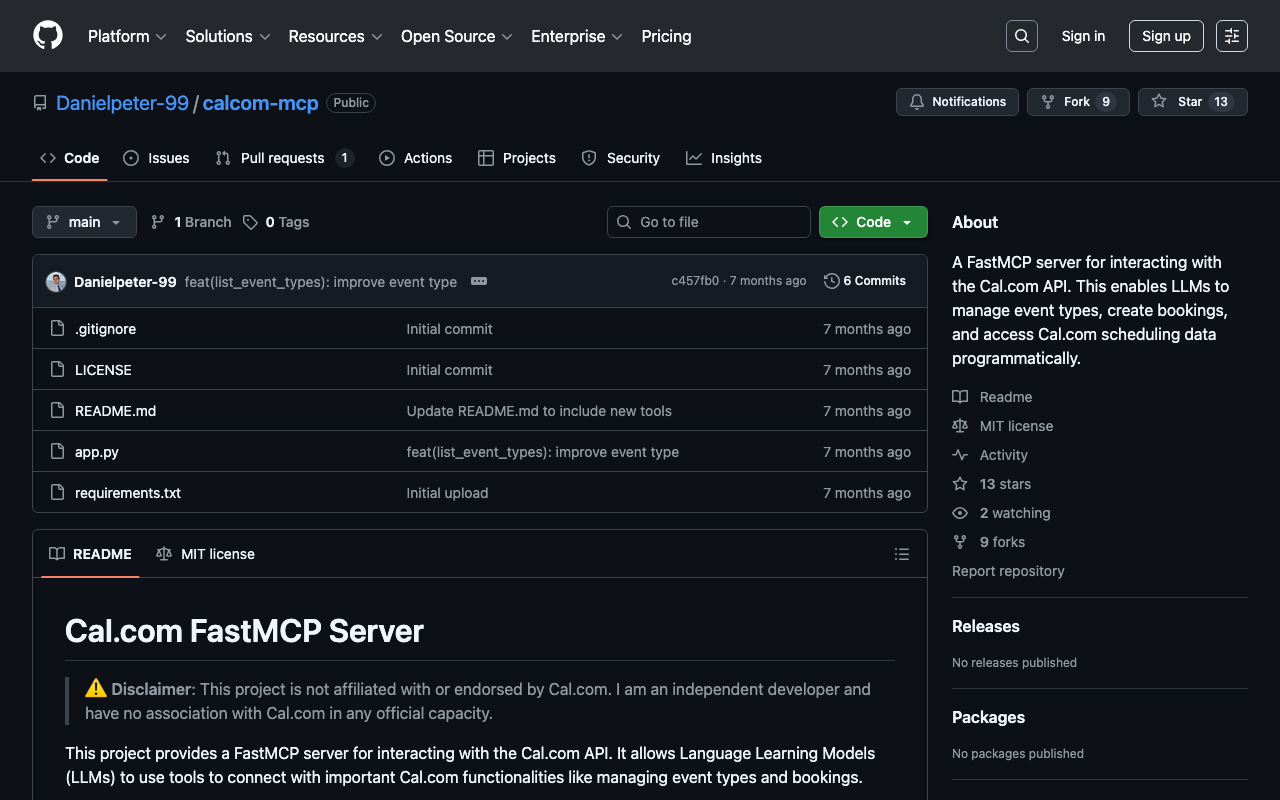Screen dimensions: 1280x800
Task: Click the Sign up button
Action: [x=1165, y=36]
